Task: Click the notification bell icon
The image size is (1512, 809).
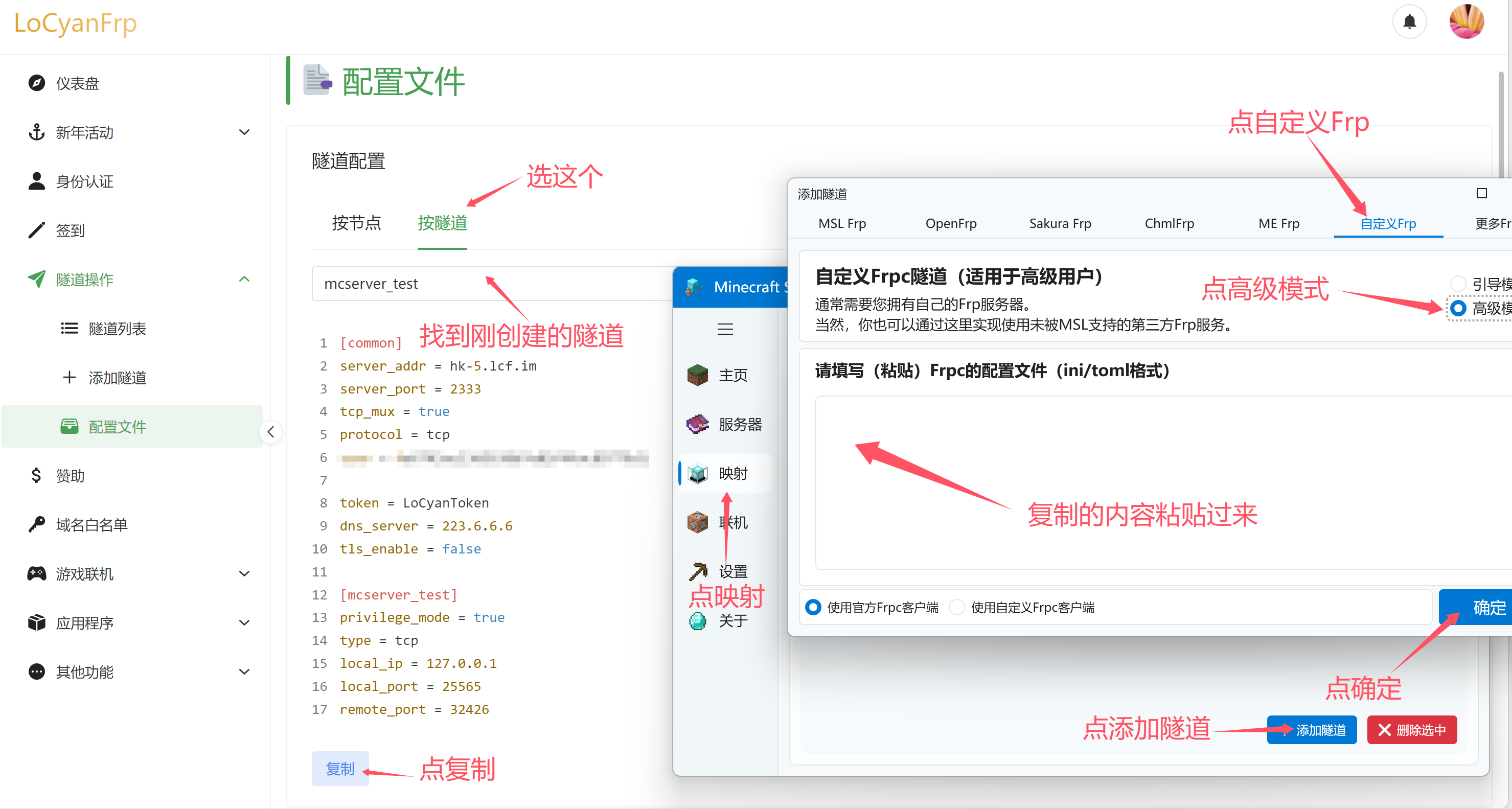Action: pyautogui.click(x=1409, y=22)
